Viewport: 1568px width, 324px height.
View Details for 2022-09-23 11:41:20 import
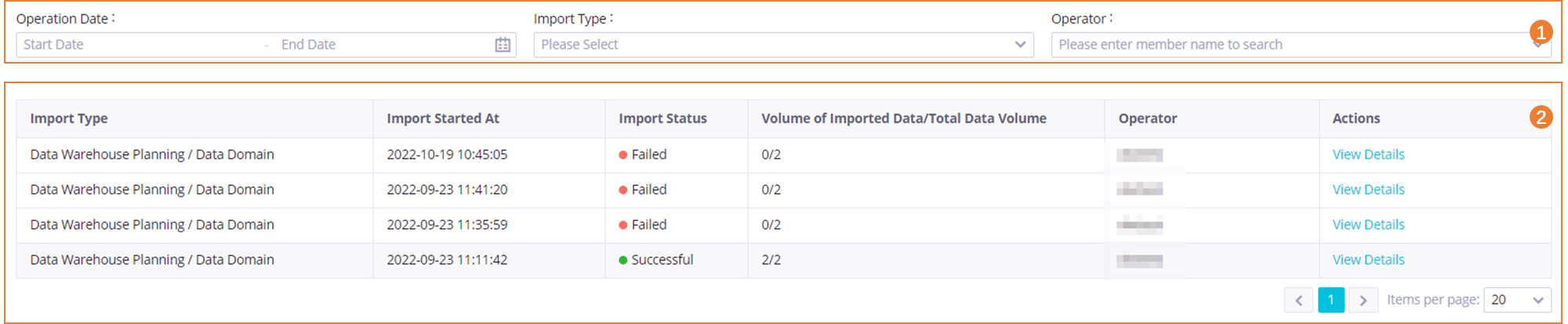1368,190
